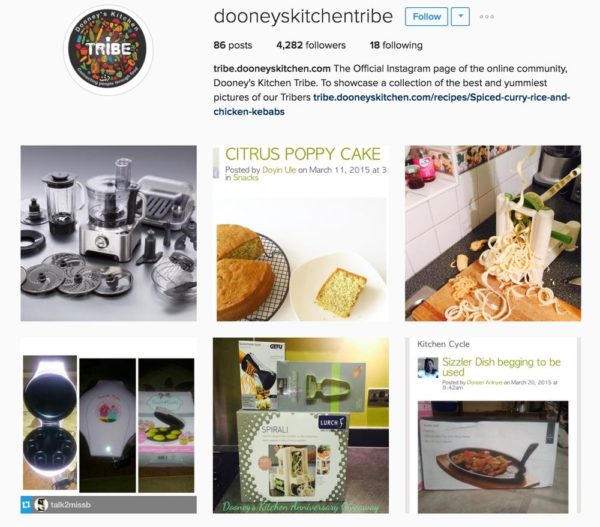Click the talk2missb avatar icon

pyautogui.click(x=41, y=505)
